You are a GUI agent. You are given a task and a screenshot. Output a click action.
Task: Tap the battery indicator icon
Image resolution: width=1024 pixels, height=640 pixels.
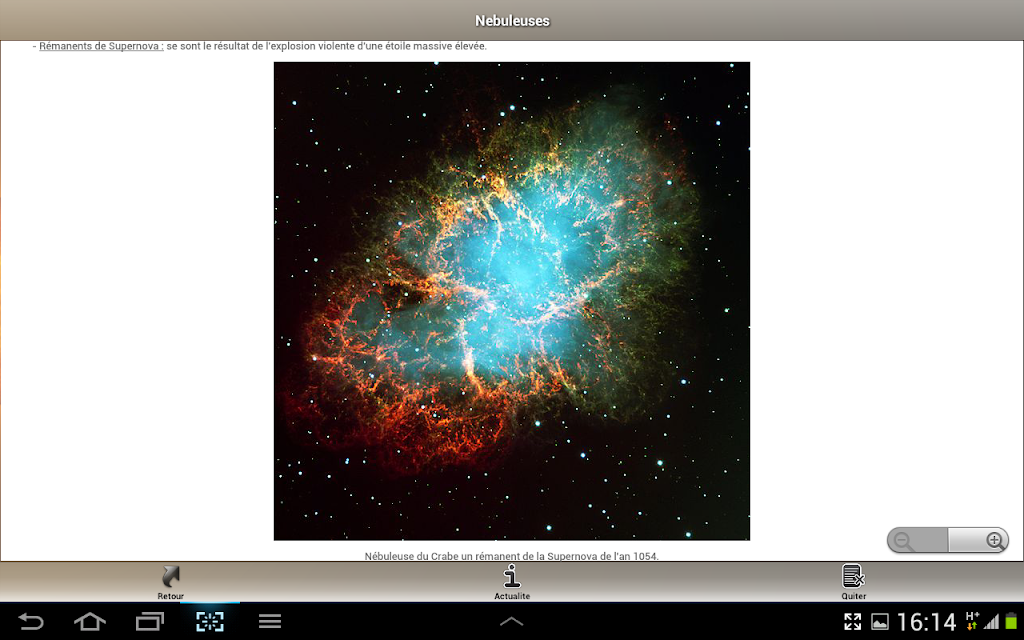pos(1011,622)
